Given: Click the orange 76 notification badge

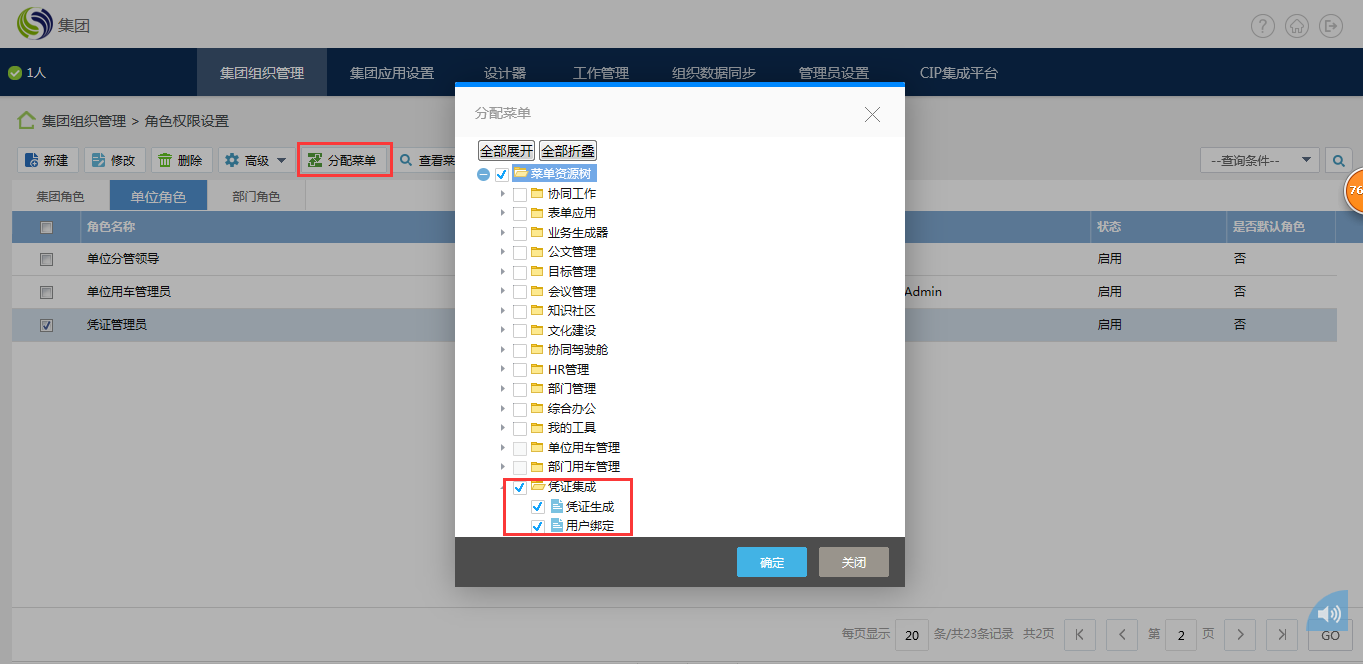Looking at the screenshot, I should click(1353, 190).
